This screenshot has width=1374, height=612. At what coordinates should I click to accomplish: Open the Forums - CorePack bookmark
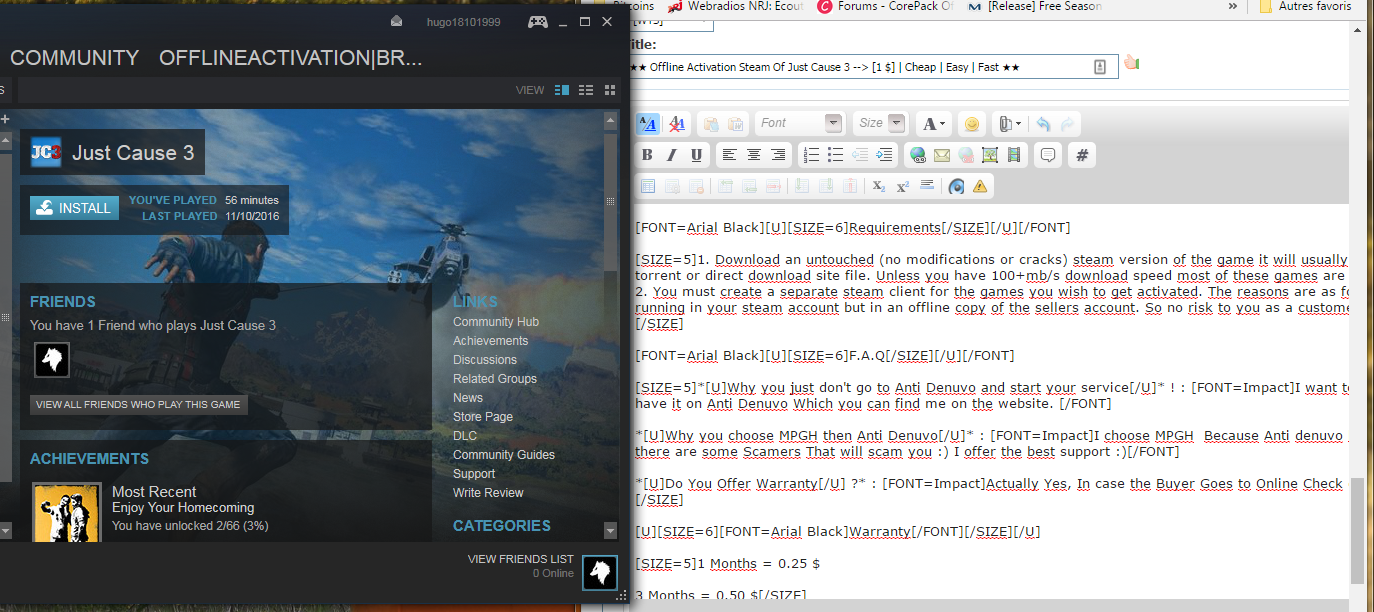pyautogui.click(x=885, y=6)
